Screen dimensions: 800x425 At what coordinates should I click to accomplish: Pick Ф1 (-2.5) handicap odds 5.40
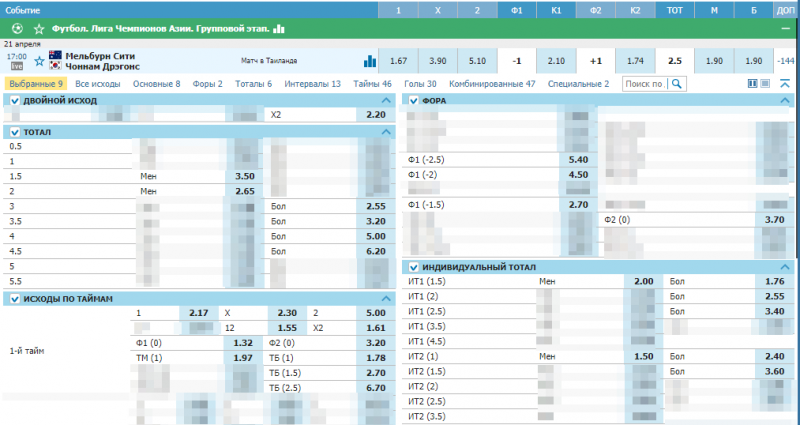point(577,160)
